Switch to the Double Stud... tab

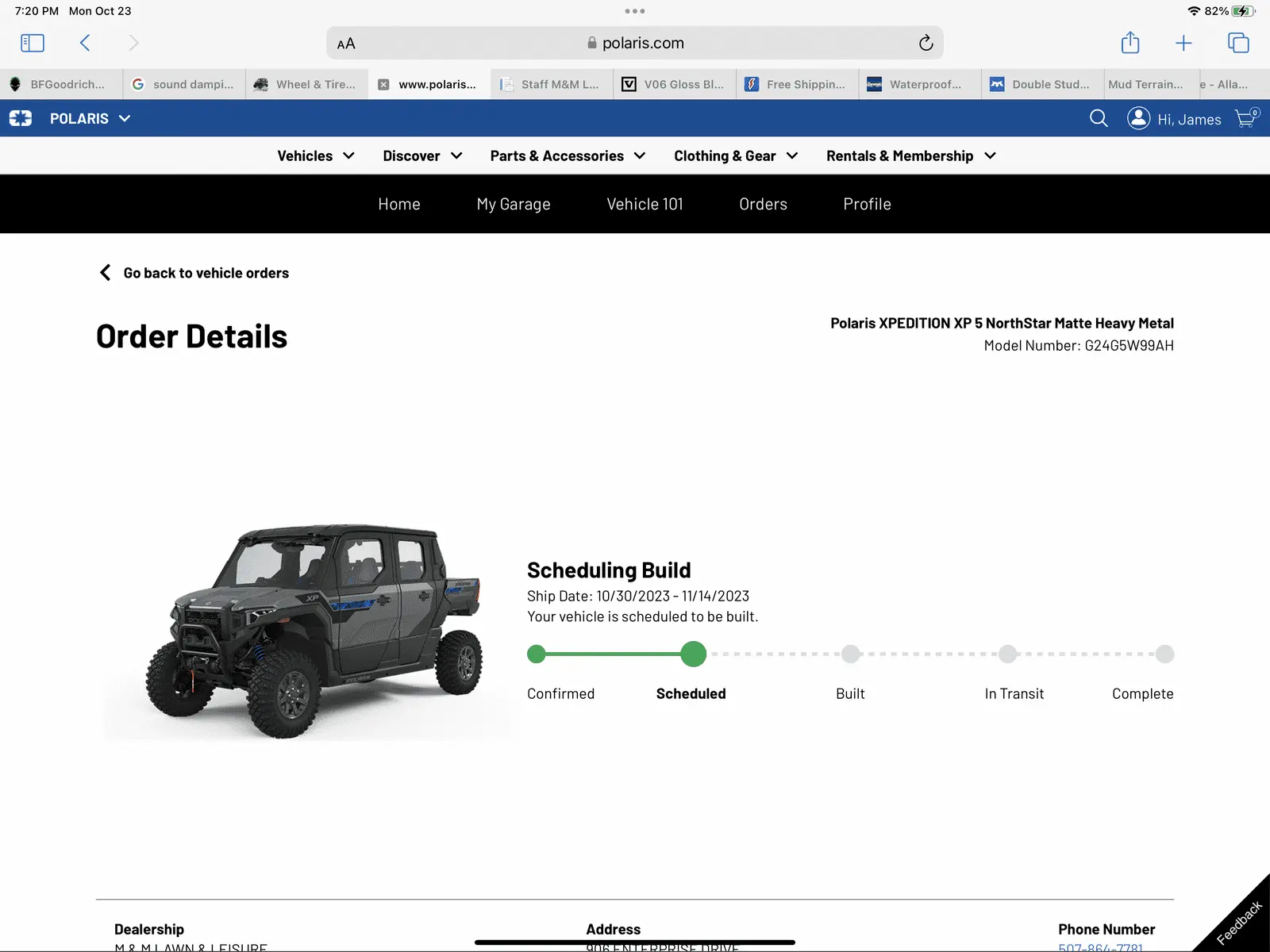click(x=1043, y=84)
